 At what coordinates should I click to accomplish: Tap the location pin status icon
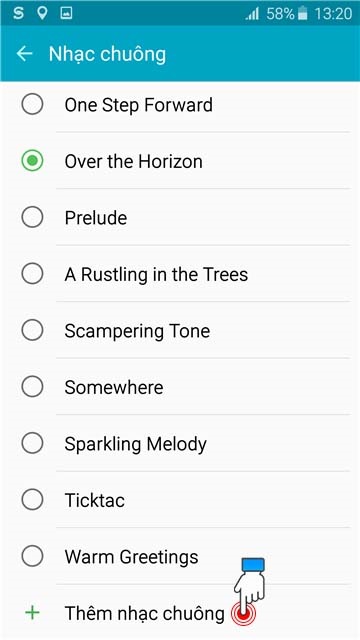pyautogui.click(x=42, y=13)
